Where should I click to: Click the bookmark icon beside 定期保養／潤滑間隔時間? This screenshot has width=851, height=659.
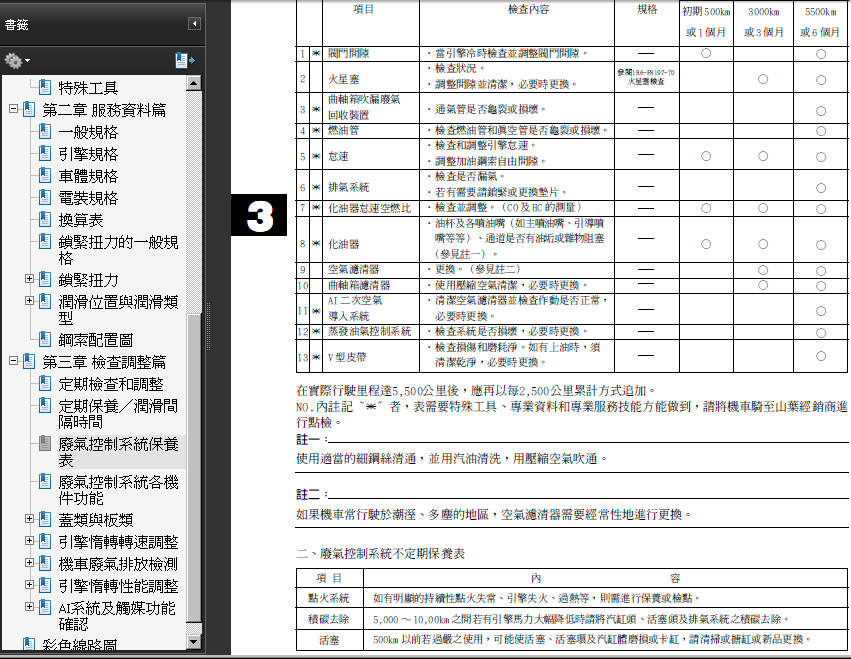[46, 405]
